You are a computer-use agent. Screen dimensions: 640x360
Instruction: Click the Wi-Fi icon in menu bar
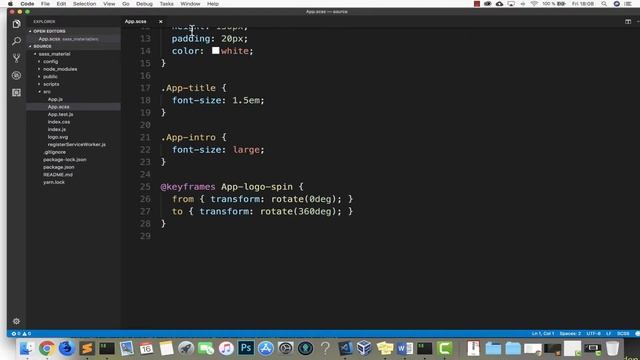click(534, 4)
